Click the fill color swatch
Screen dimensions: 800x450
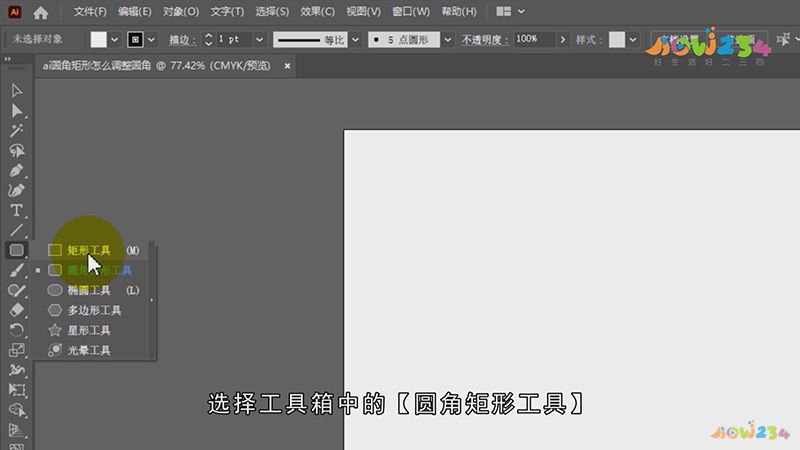[98, 39]
